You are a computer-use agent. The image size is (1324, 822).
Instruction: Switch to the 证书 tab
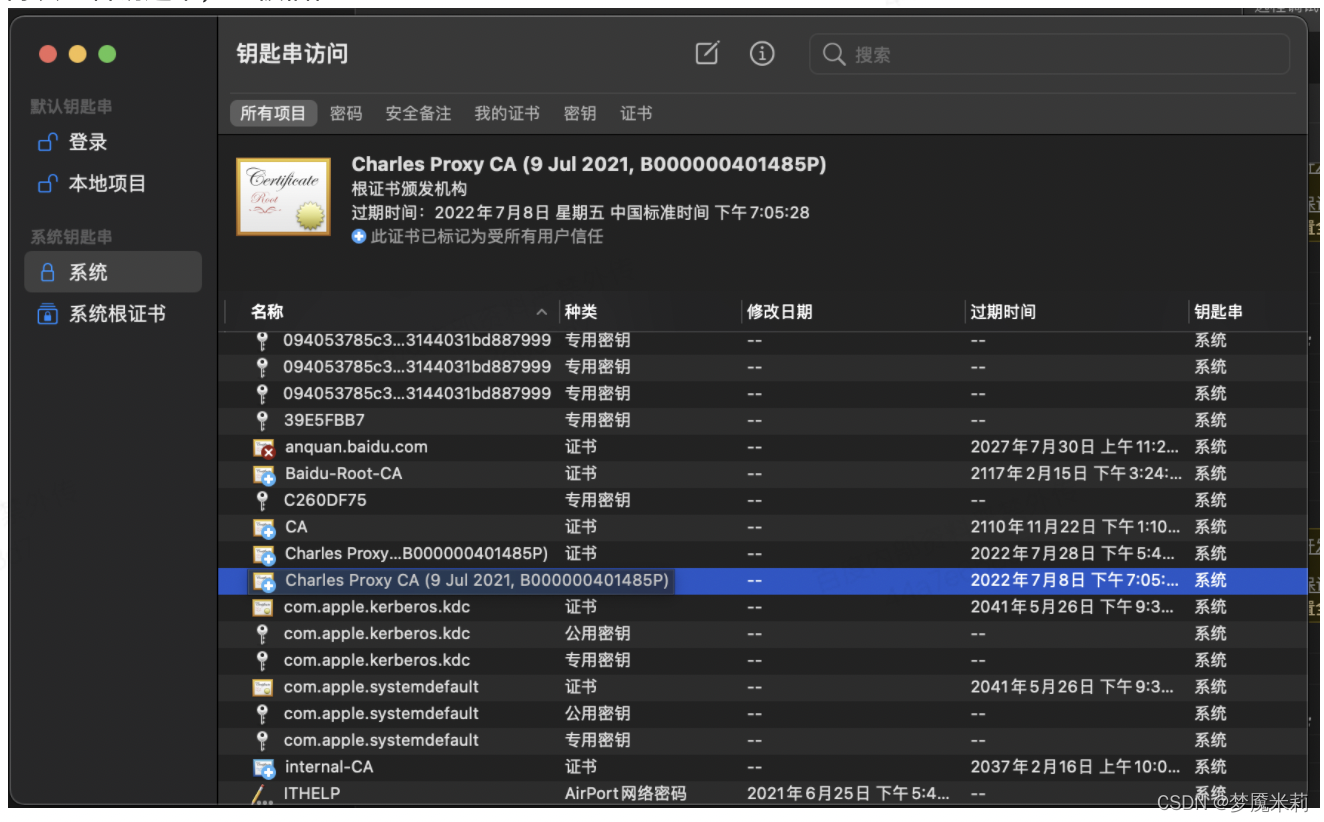coord(636,113)
